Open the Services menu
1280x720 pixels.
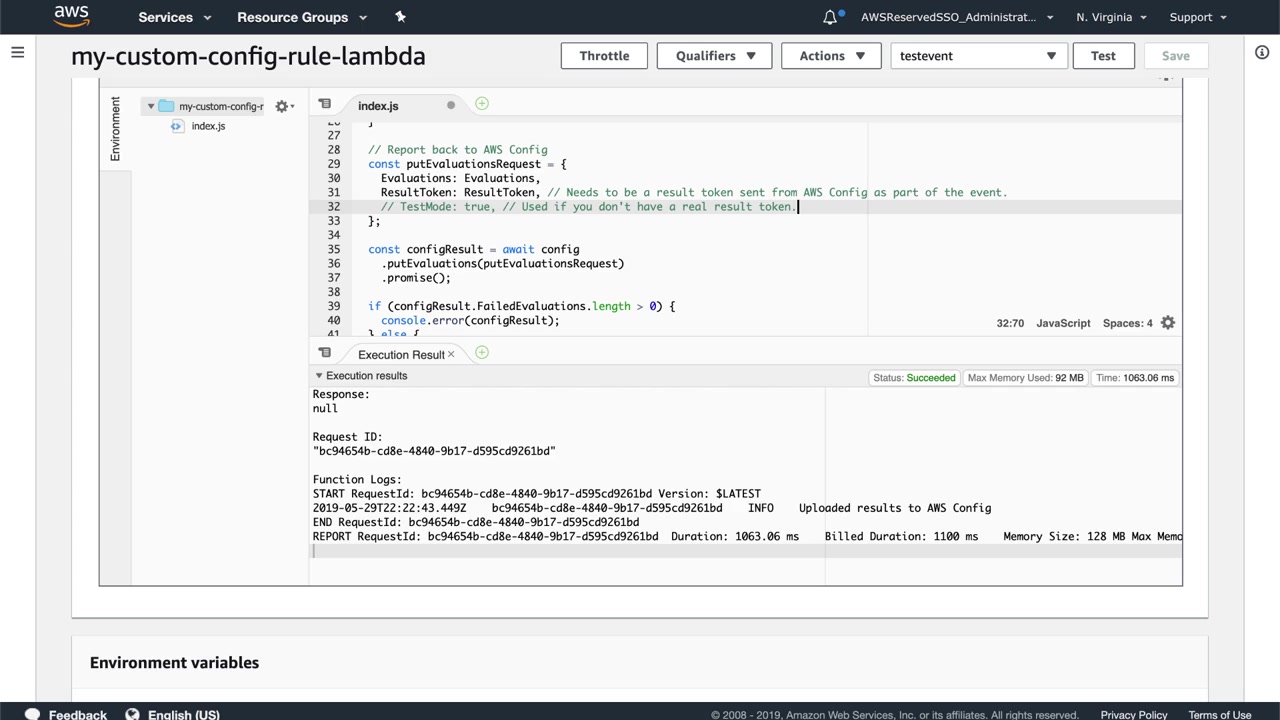point(174,17)
